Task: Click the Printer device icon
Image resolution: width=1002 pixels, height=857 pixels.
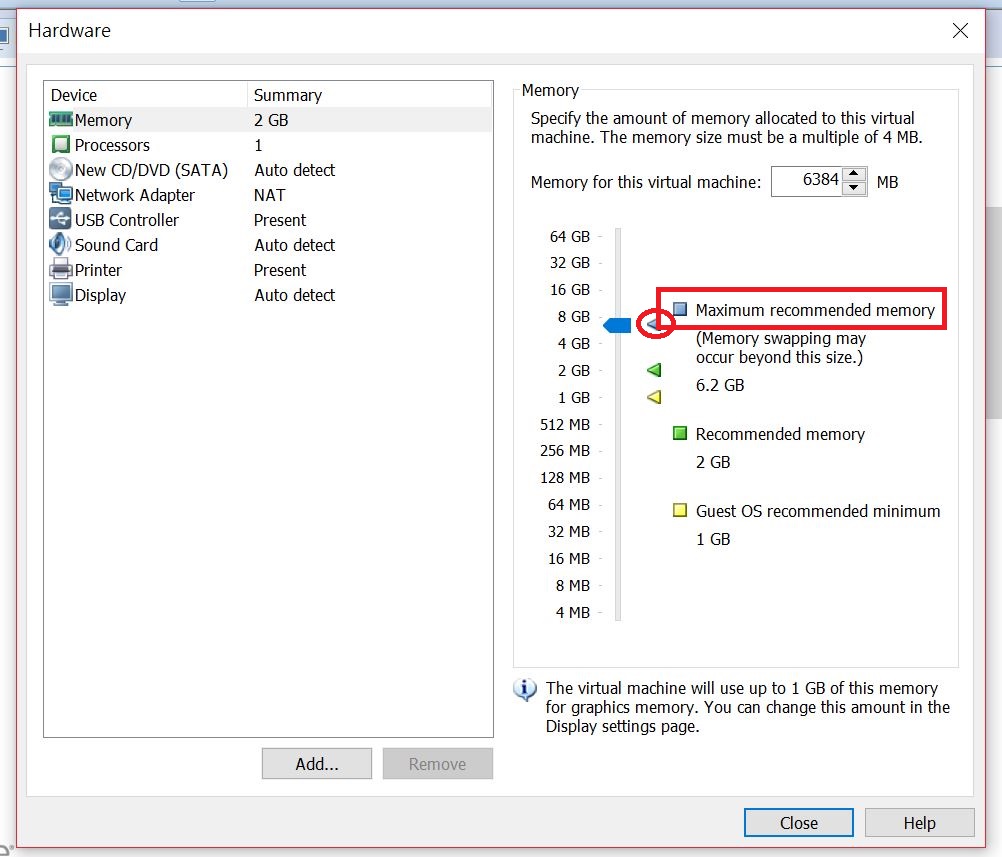Action: pyautogui.click(x=61, y=269)
